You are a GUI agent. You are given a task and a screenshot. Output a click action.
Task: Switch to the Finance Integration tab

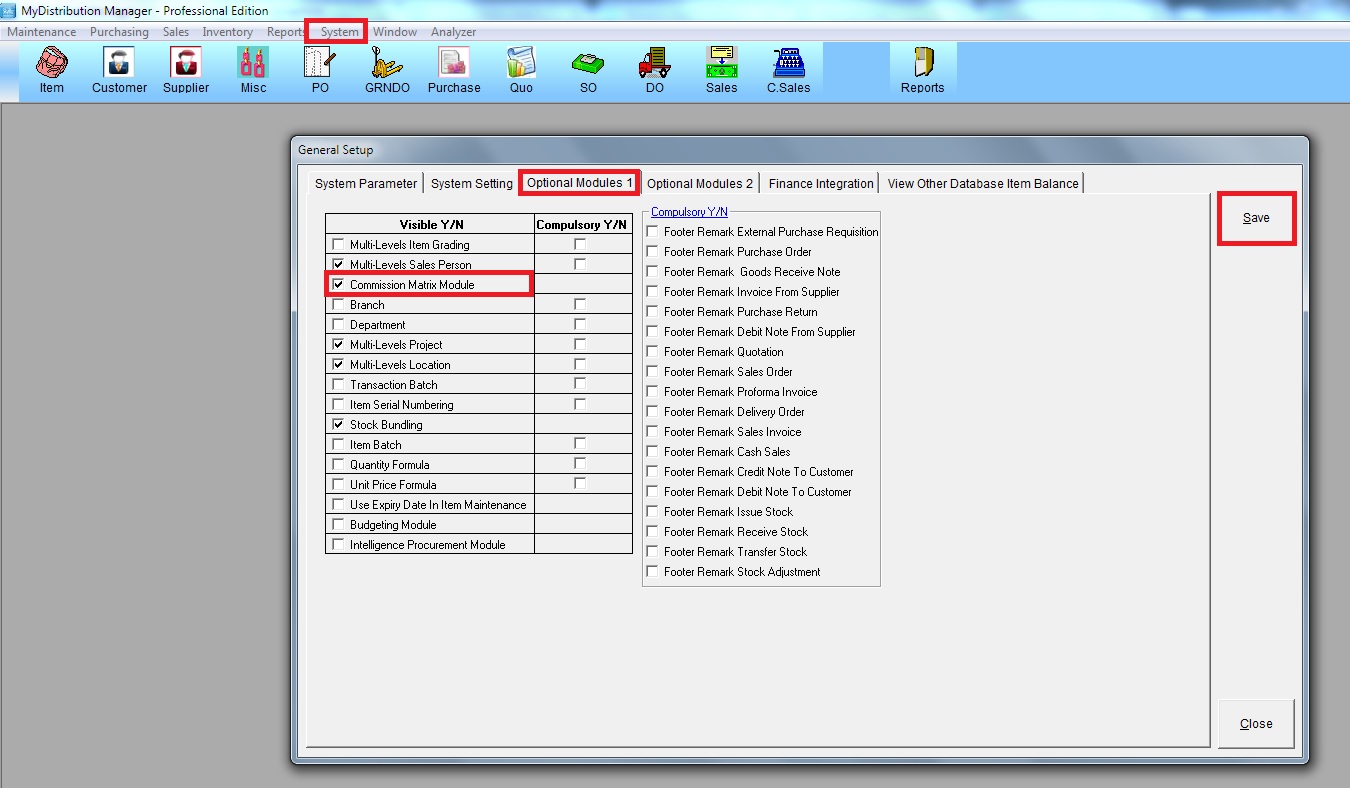tap(820, 184)
